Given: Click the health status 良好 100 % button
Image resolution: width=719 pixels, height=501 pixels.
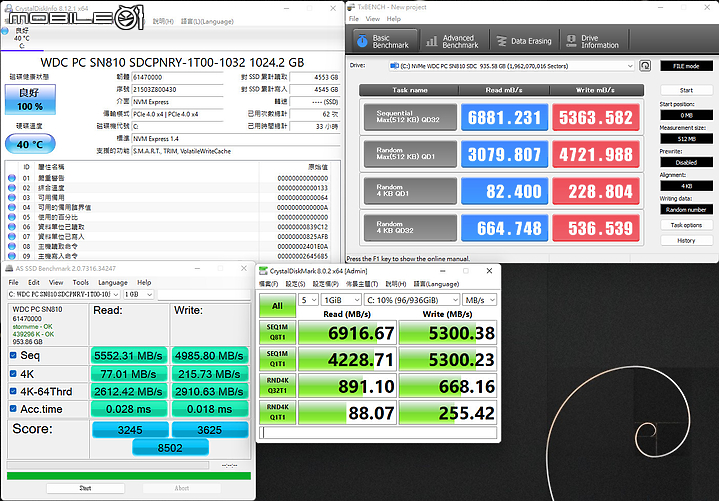Looking at the screenshot, I should pos(30,99).
